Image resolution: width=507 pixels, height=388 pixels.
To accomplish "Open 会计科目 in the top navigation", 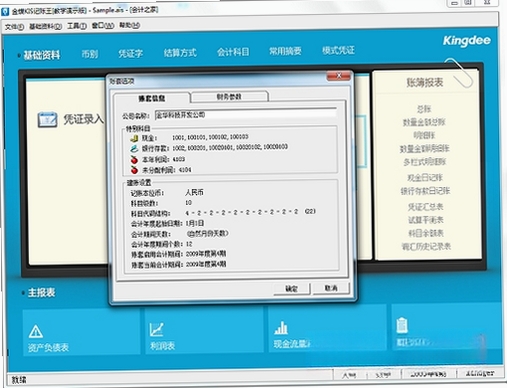I will pyautogui.click(x=233, y=52).
